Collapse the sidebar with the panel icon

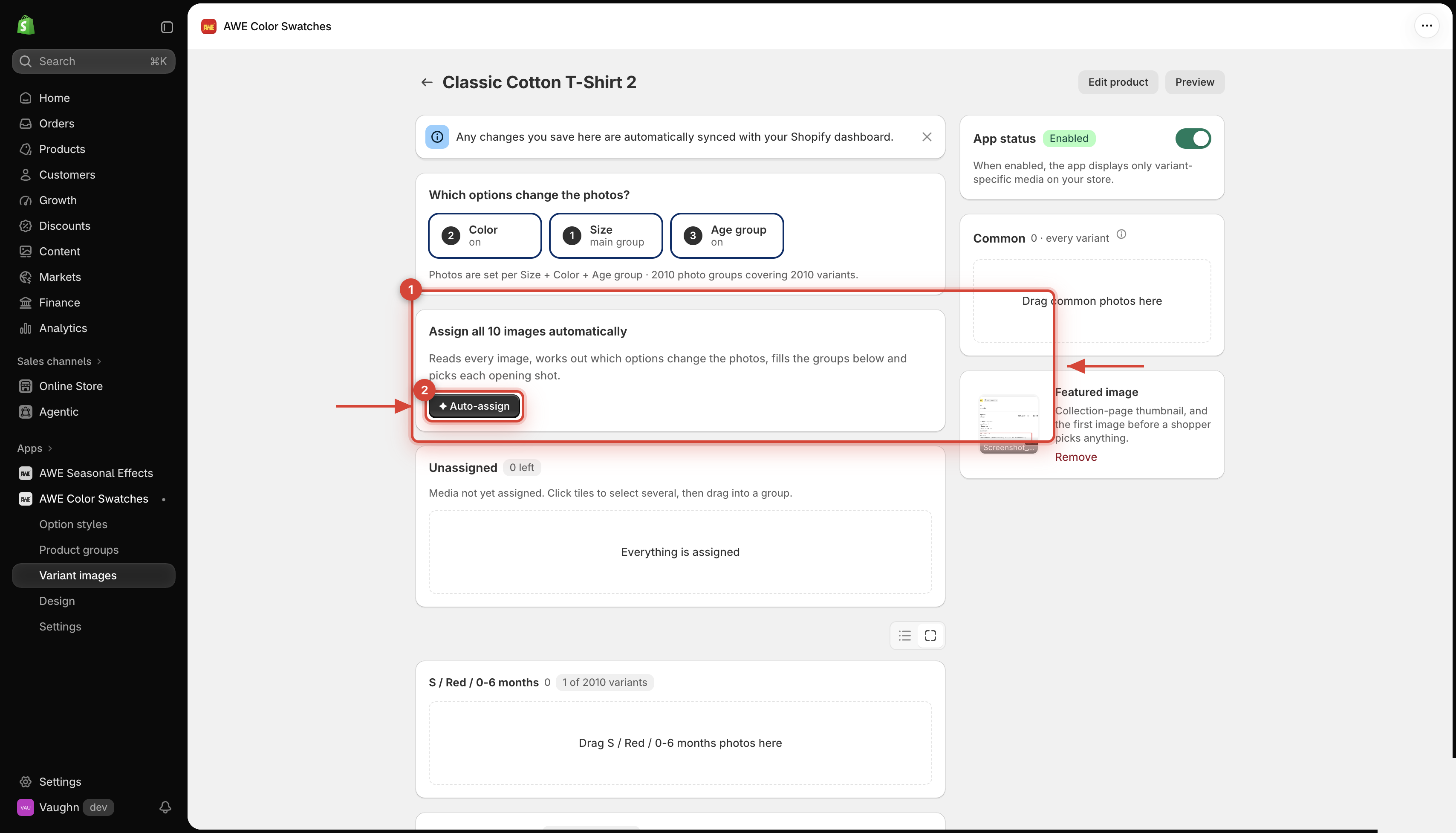click(166, 27)
